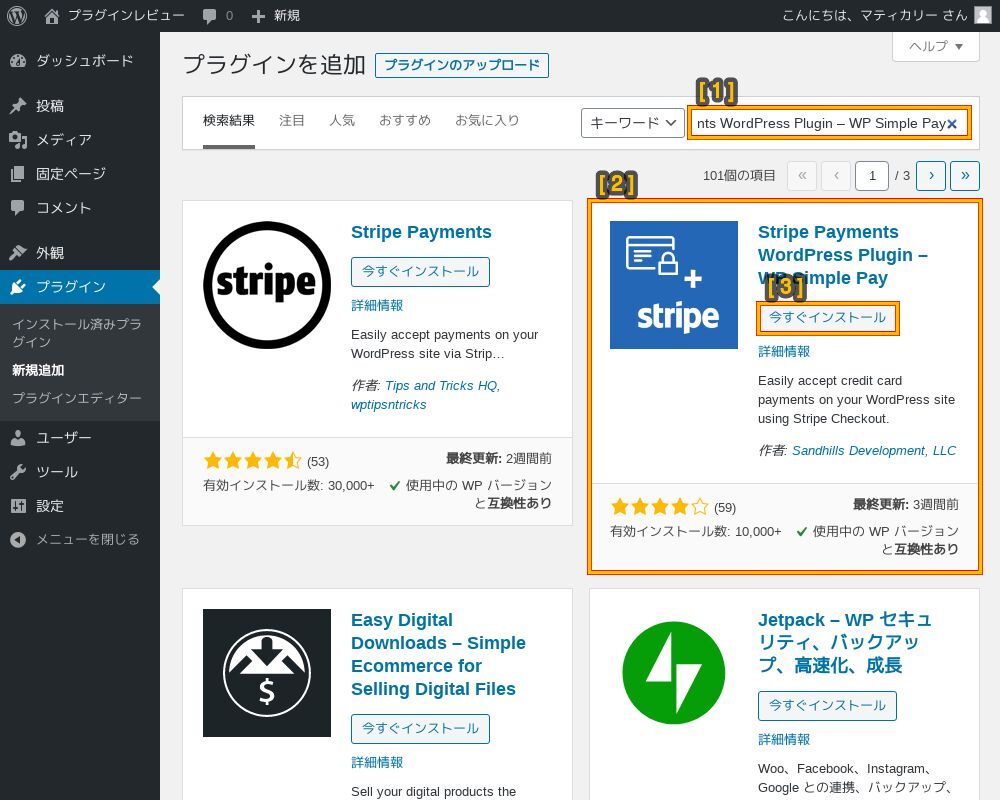
Task: Clear the search field with the X
Action: click(x=952, y=124)
